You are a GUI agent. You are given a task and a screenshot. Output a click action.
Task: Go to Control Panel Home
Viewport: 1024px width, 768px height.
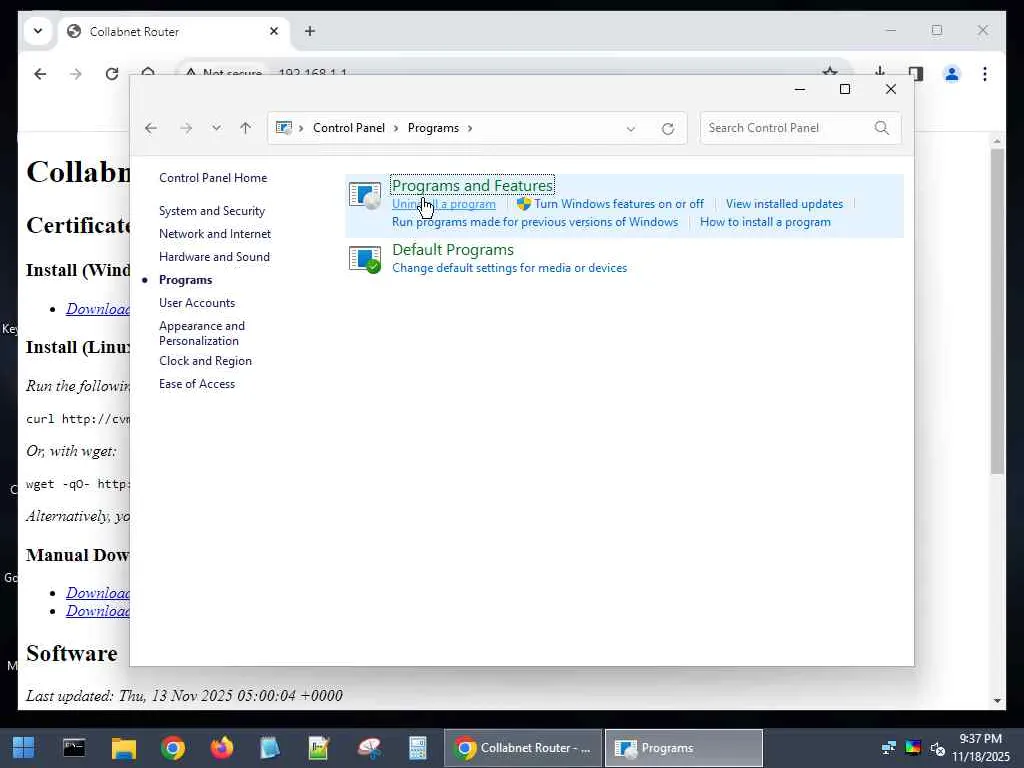click(213, 178)
